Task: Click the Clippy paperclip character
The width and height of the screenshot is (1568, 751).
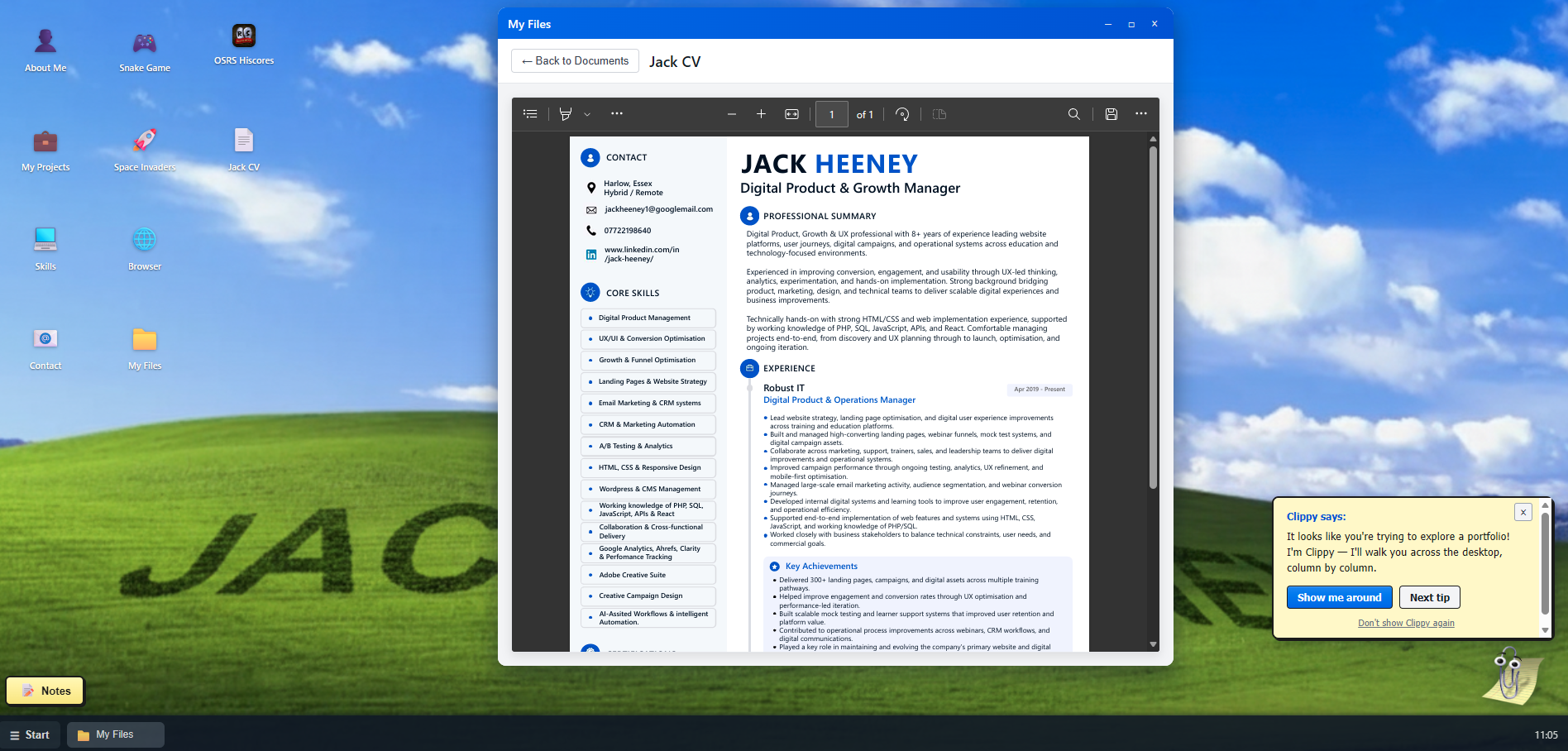Action: point(1512,674)
